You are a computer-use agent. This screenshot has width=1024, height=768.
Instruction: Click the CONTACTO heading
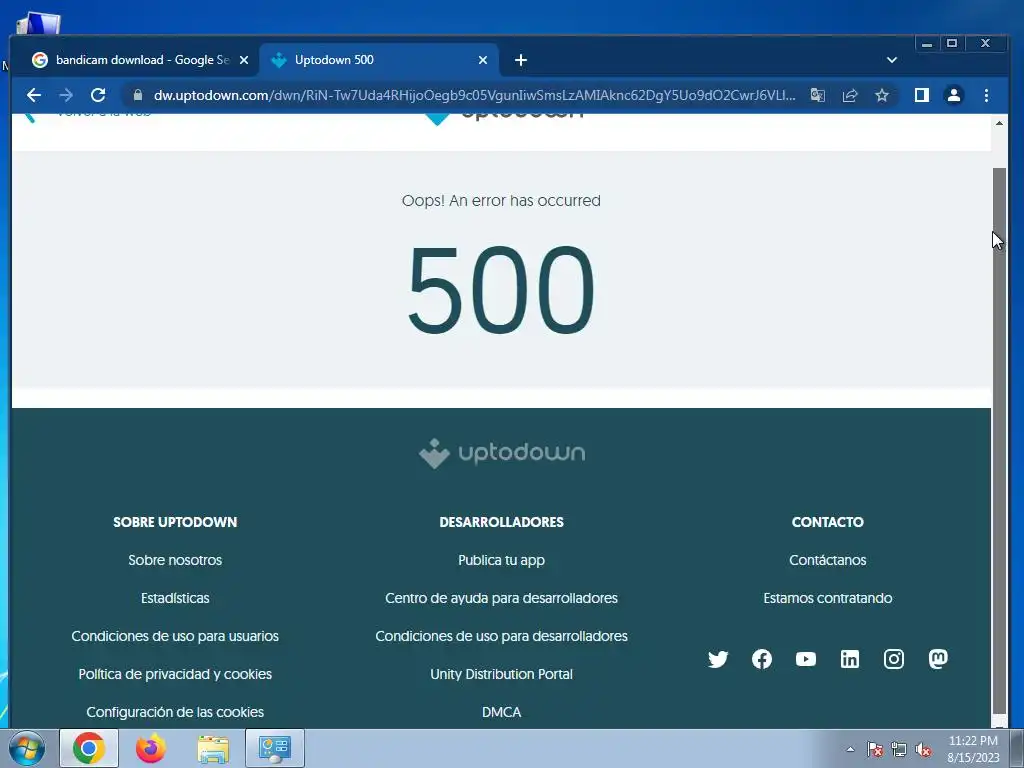pos(827,522)
